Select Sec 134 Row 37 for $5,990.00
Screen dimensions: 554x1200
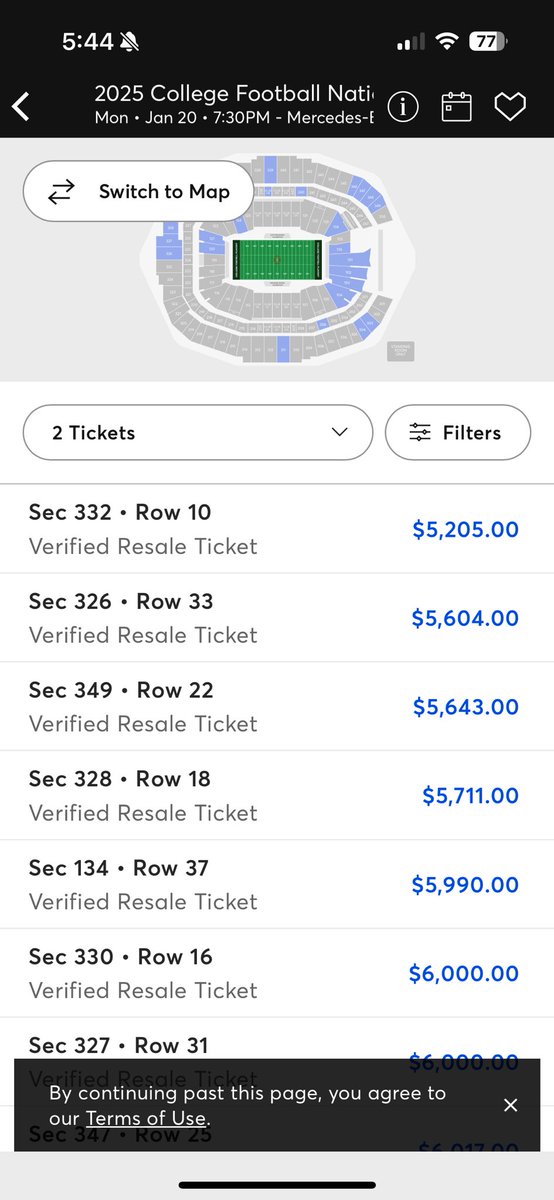[277, 884]
